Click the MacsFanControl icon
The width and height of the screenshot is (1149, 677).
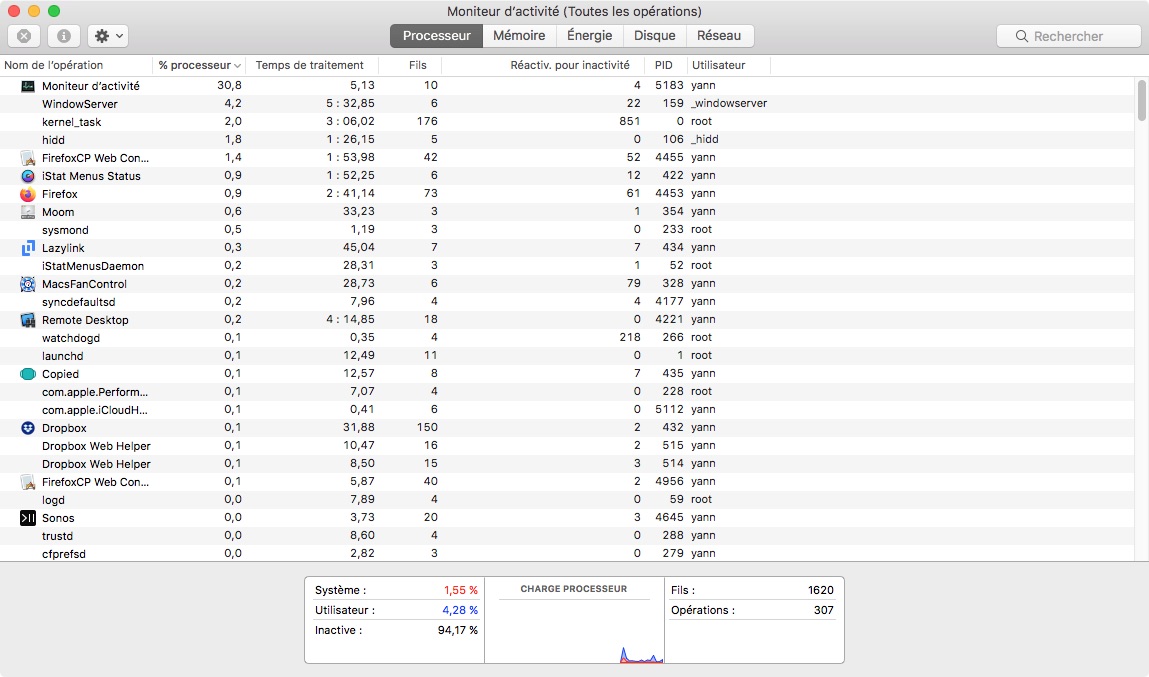[x=28, y=284]
